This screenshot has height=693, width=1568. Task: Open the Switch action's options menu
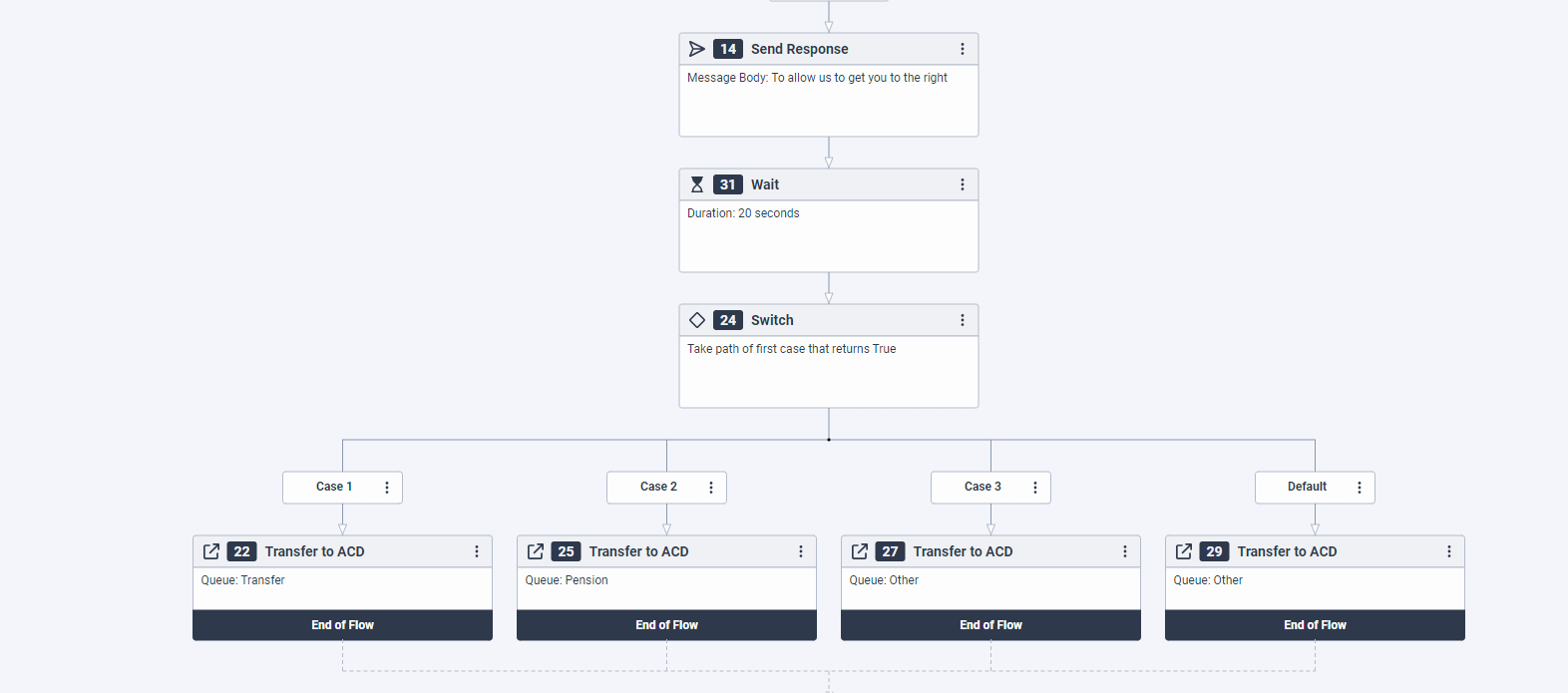tap(963, 320)
